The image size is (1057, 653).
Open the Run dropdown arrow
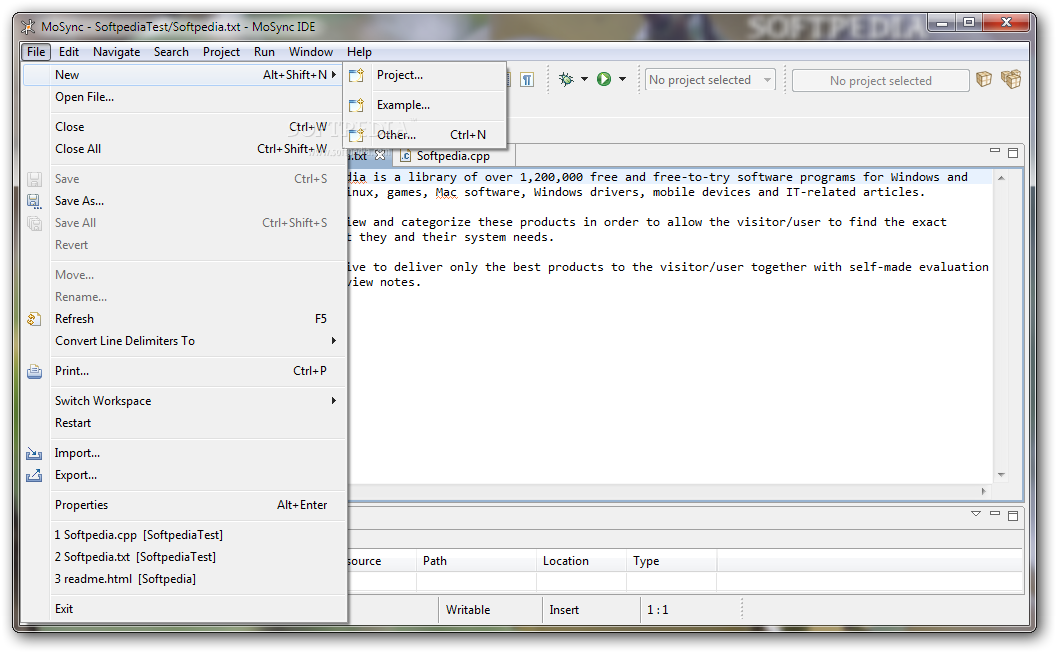[622, 80]
